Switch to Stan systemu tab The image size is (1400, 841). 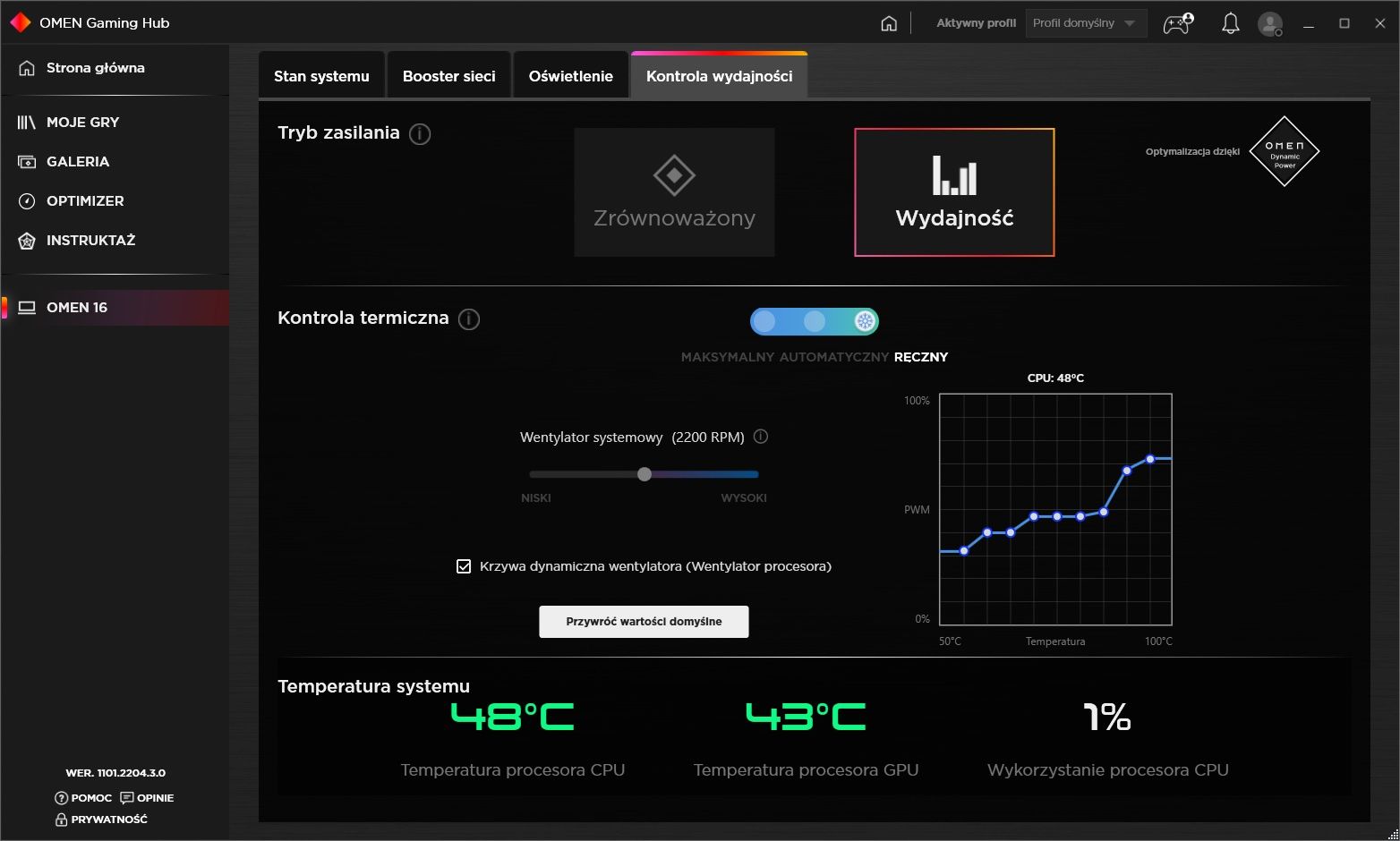click(x=321, y=76)
